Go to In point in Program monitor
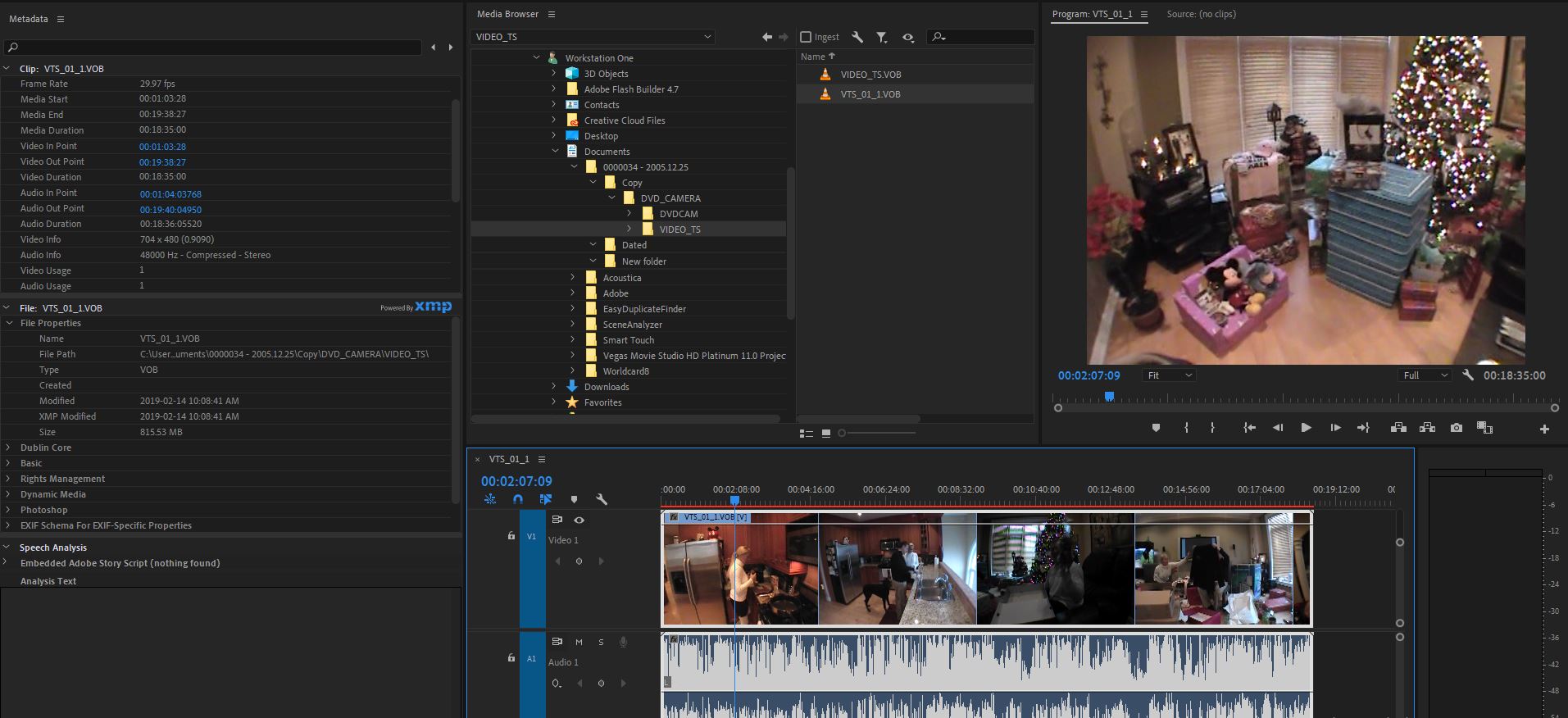The image size is (1568, 718). click(1249, 428)
